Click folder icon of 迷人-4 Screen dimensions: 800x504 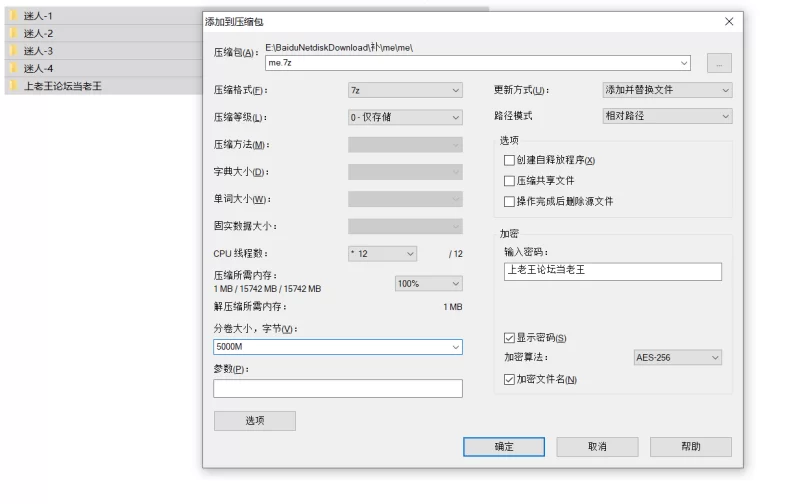pos(14,68)
